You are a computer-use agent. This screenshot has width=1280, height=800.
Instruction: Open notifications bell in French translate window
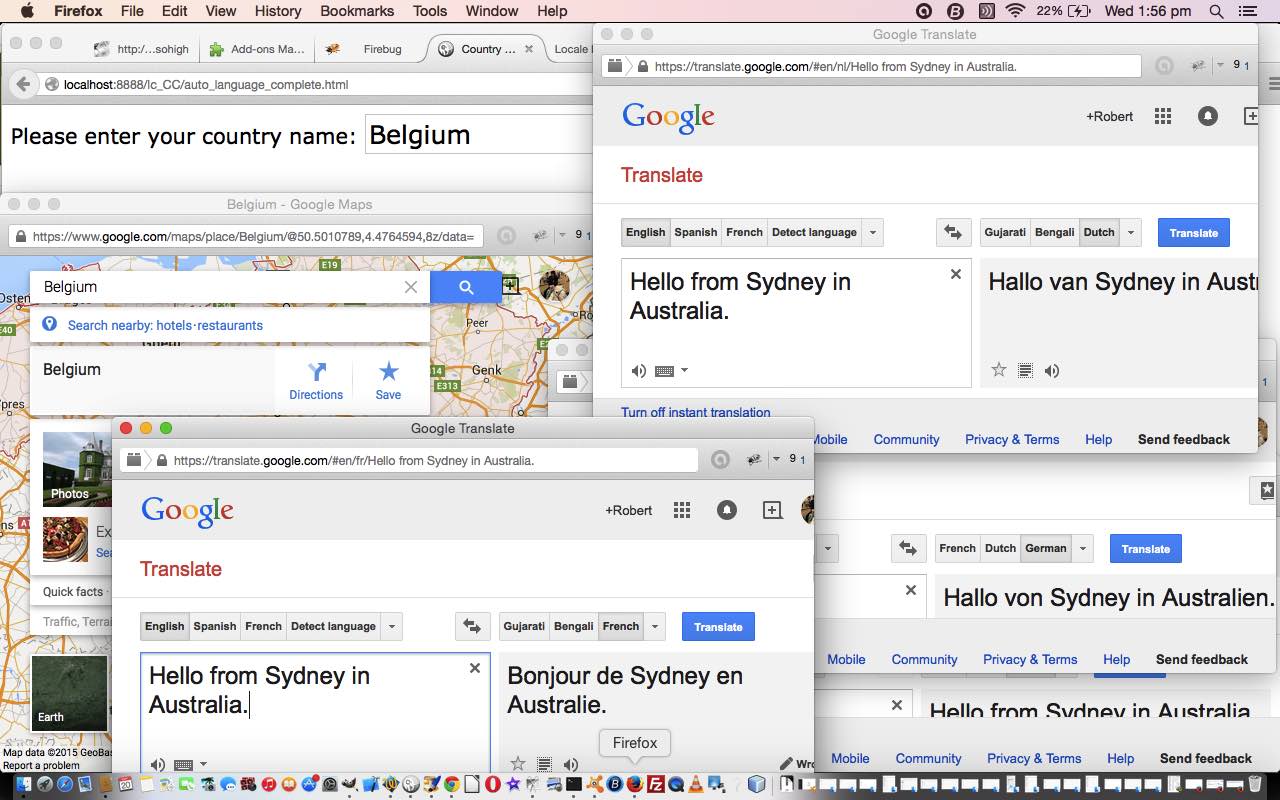(x=727, y=510)
